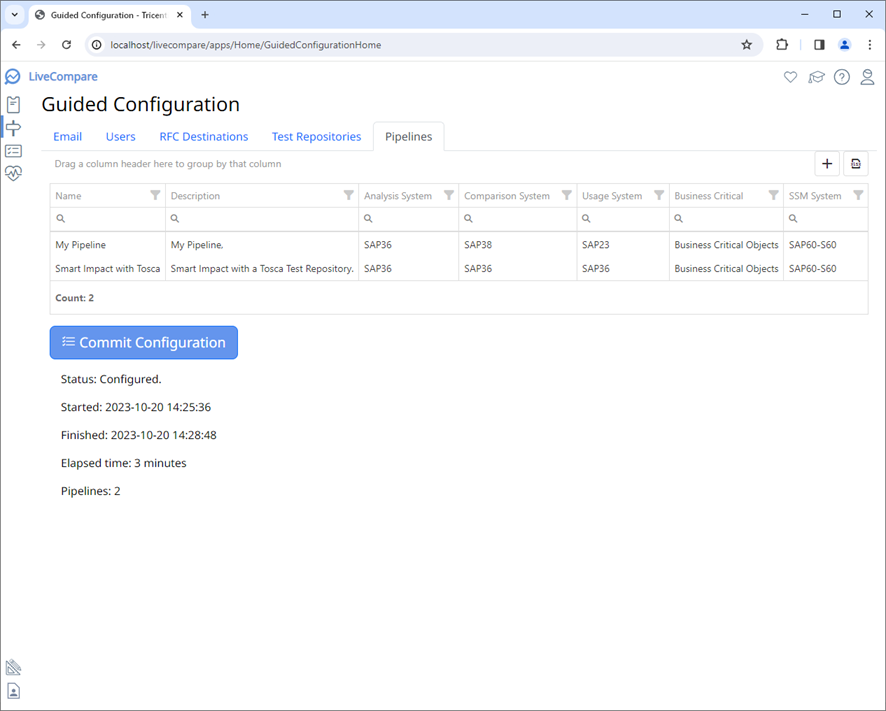Select the clipboard icon in the left sidebar

(13, 104)
